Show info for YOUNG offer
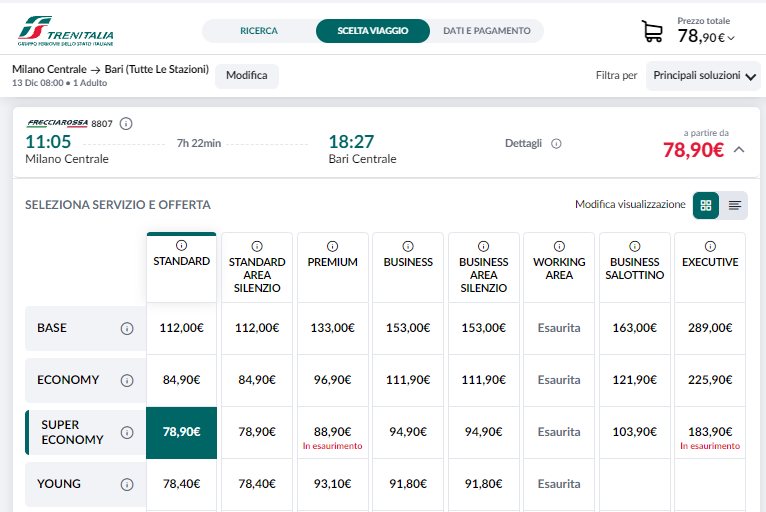The image size is (766, 512). pos(127,484)
